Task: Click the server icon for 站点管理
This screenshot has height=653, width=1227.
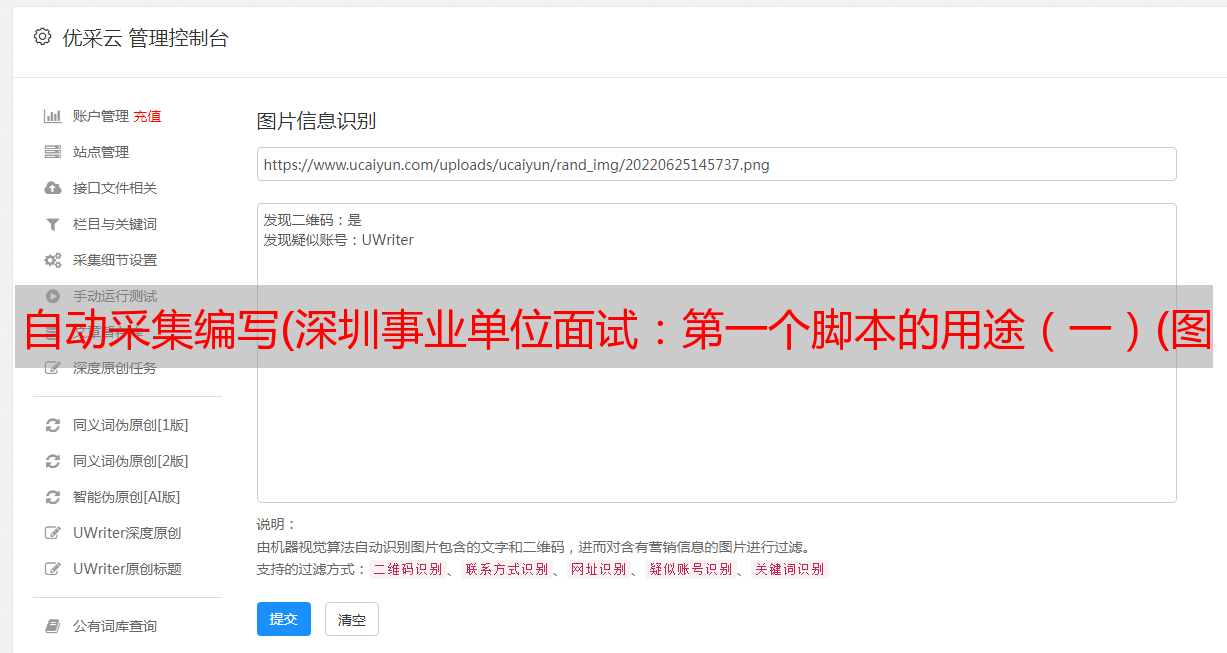Action: [x=53, y=152]
